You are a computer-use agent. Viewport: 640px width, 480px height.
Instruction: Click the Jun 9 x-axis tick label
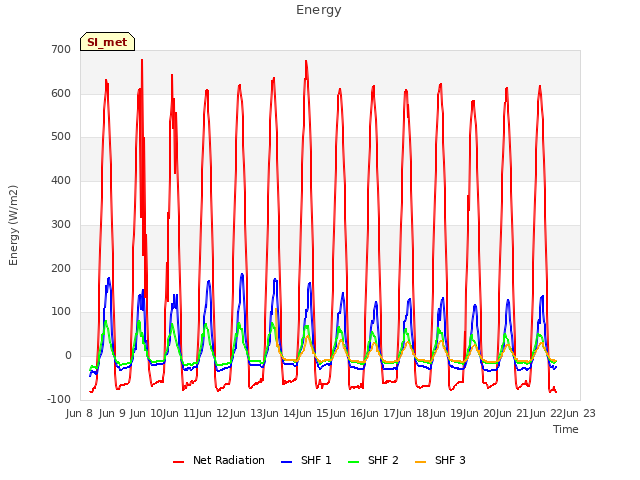pos(112,413)
